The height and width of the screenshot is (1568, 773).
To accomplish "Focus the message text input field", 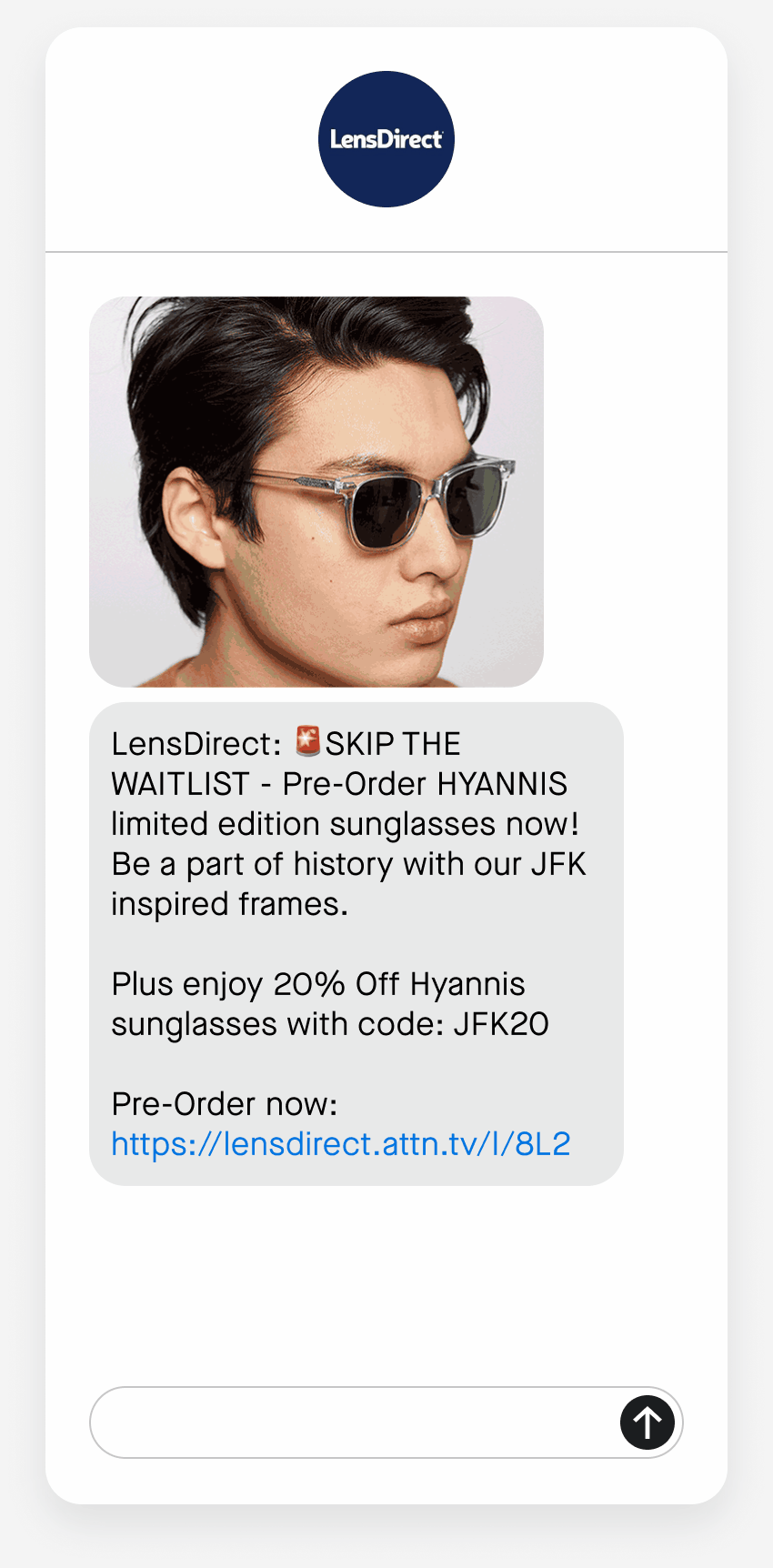I will click(355, 1422).
